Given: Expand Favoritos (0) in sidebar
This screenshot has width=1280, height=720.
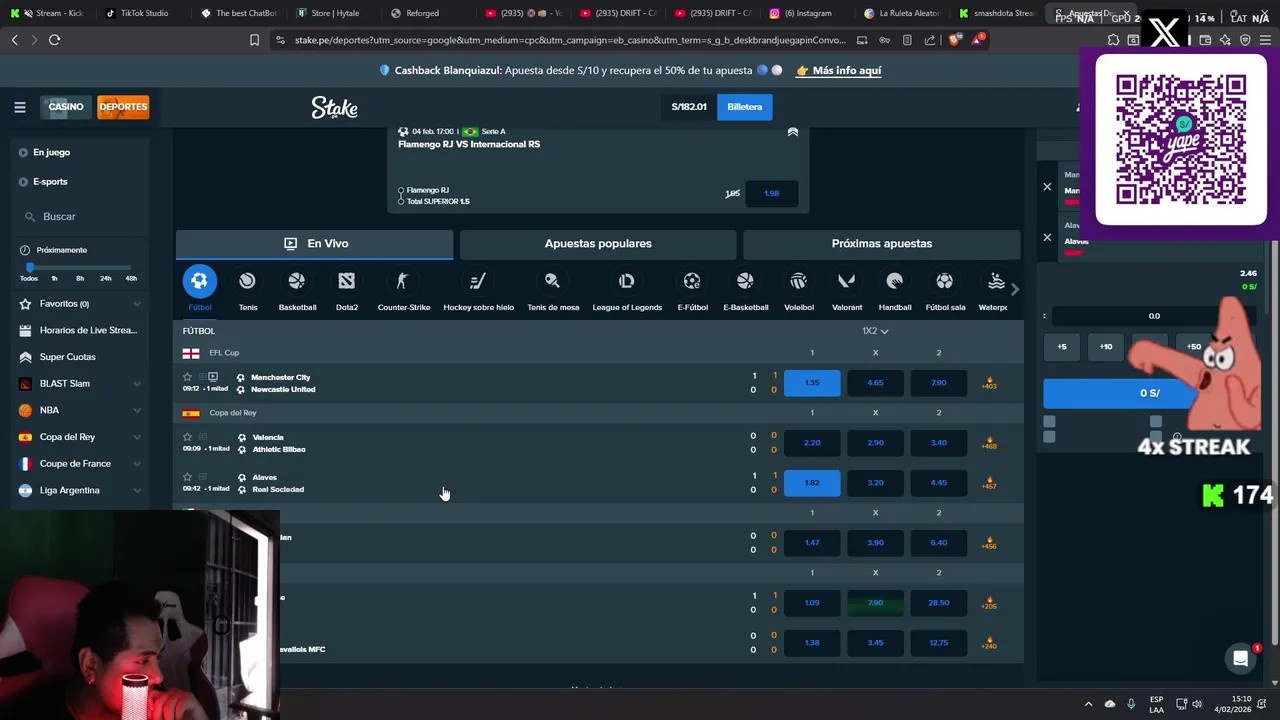Looking at the screenshot, I should tap(81, 304).
